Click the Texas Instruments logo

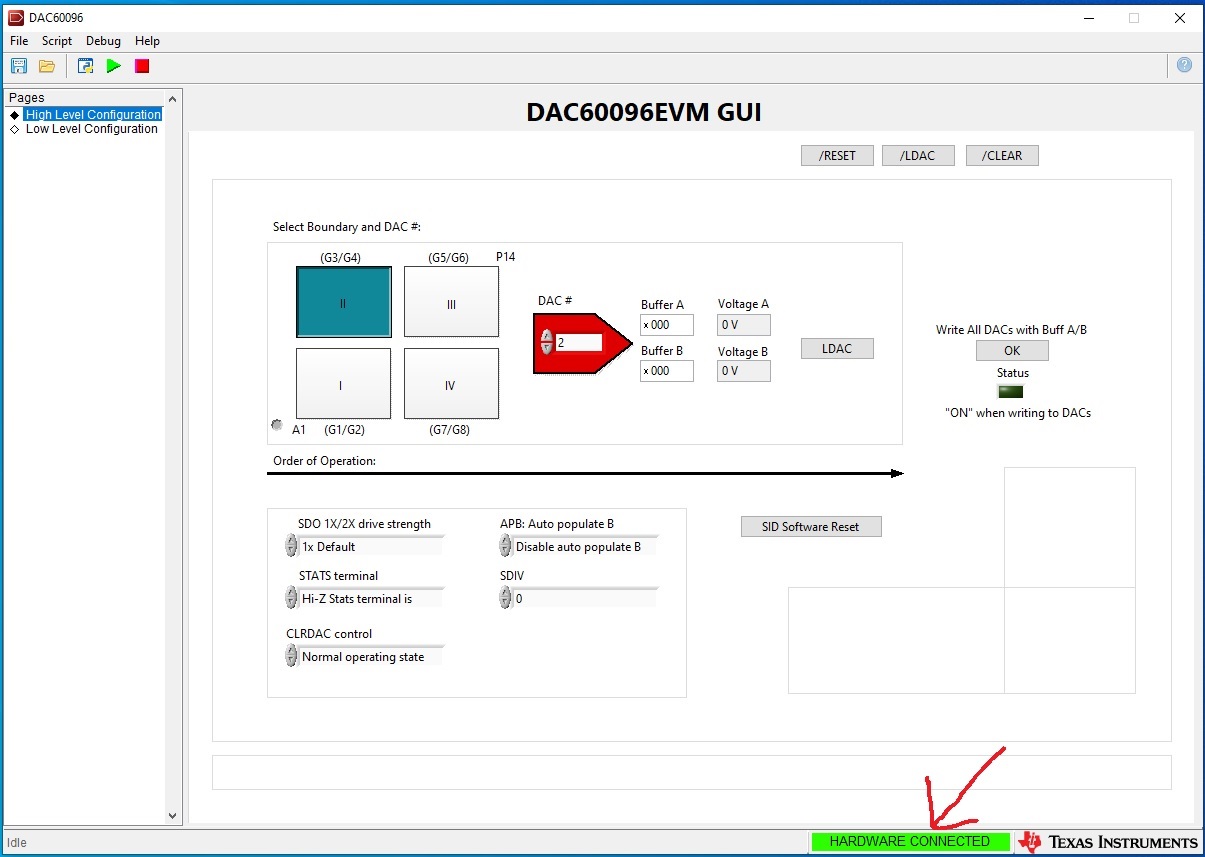click(x=1108, y=842)
